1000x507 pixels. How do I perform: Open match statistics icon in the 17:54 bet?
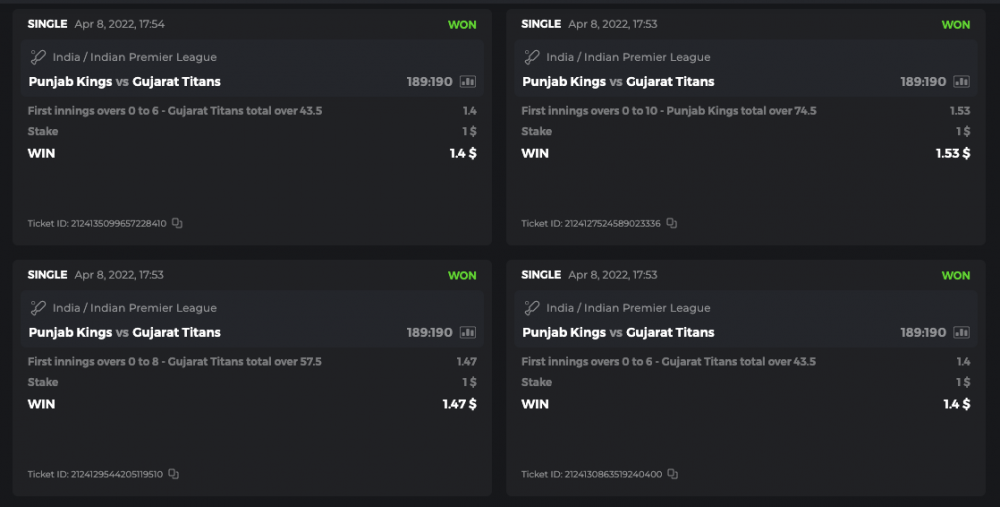click(x=468, y=82)
